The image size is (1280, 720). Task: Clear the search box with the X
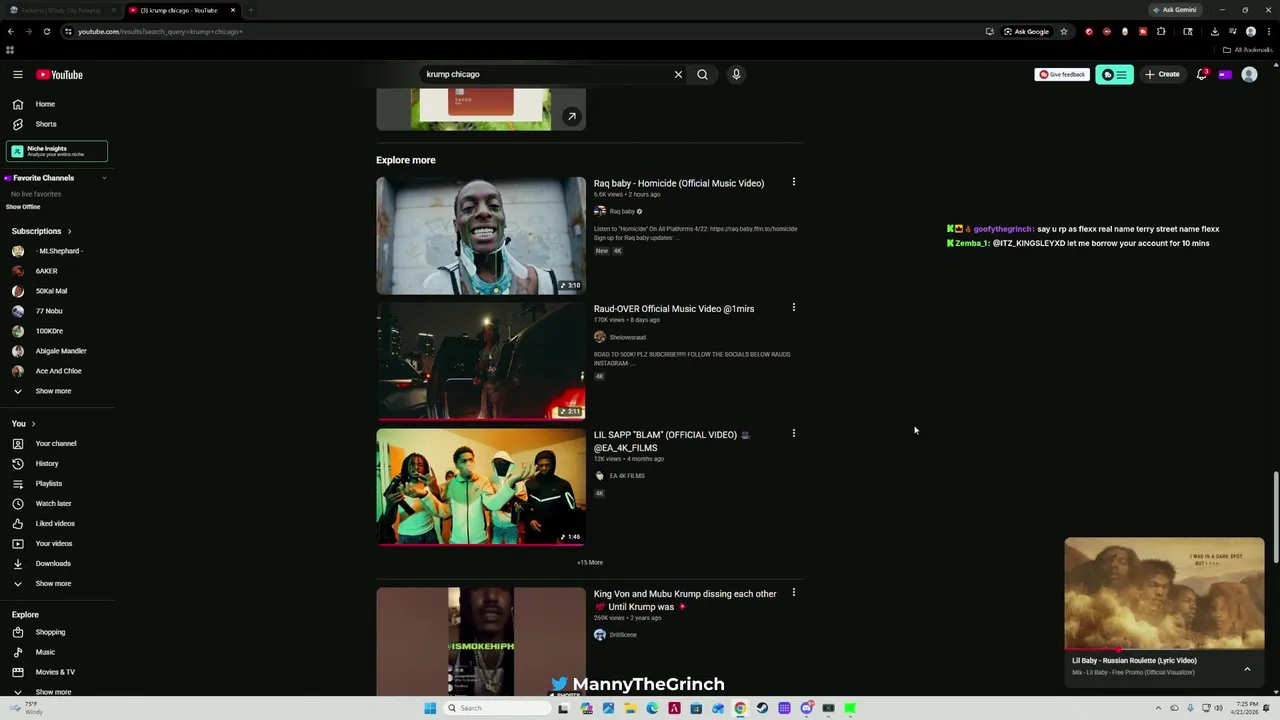[678, 74]
